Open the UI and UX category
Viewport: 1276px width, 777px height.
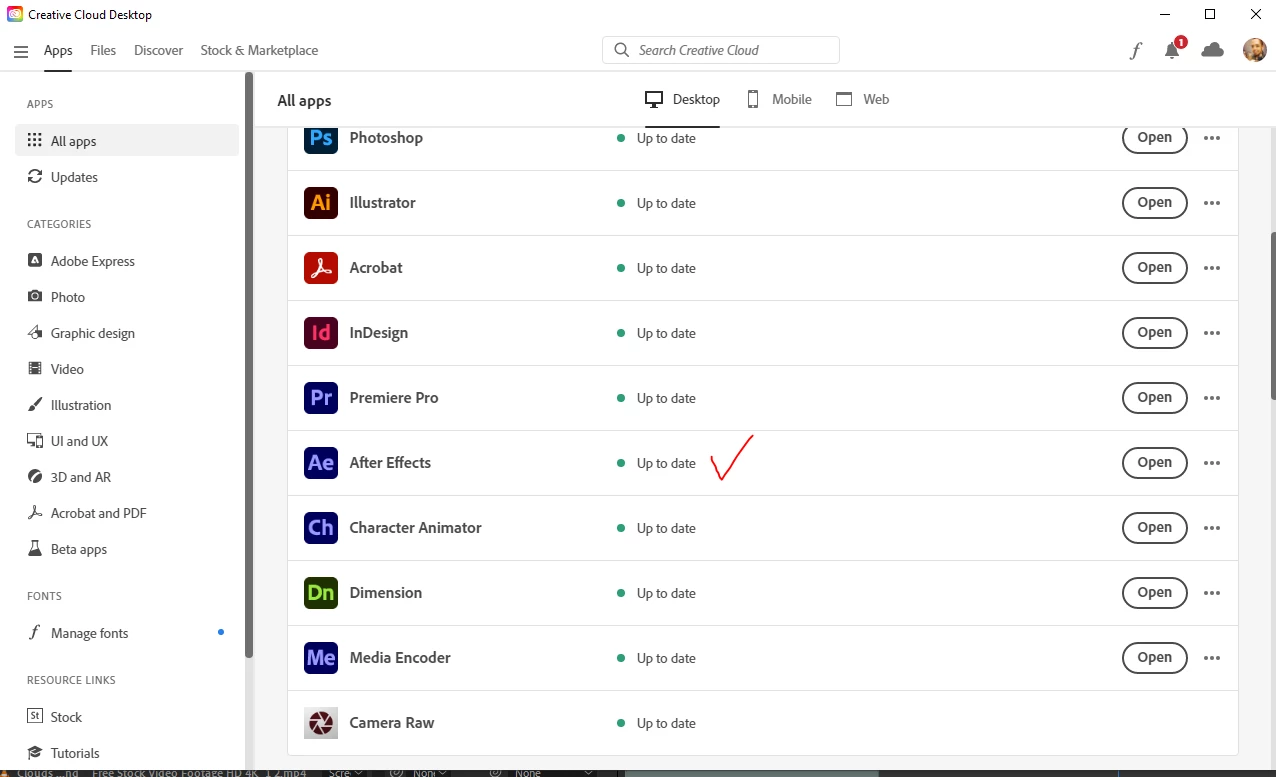pyautogui.click(x=127, y=441)
